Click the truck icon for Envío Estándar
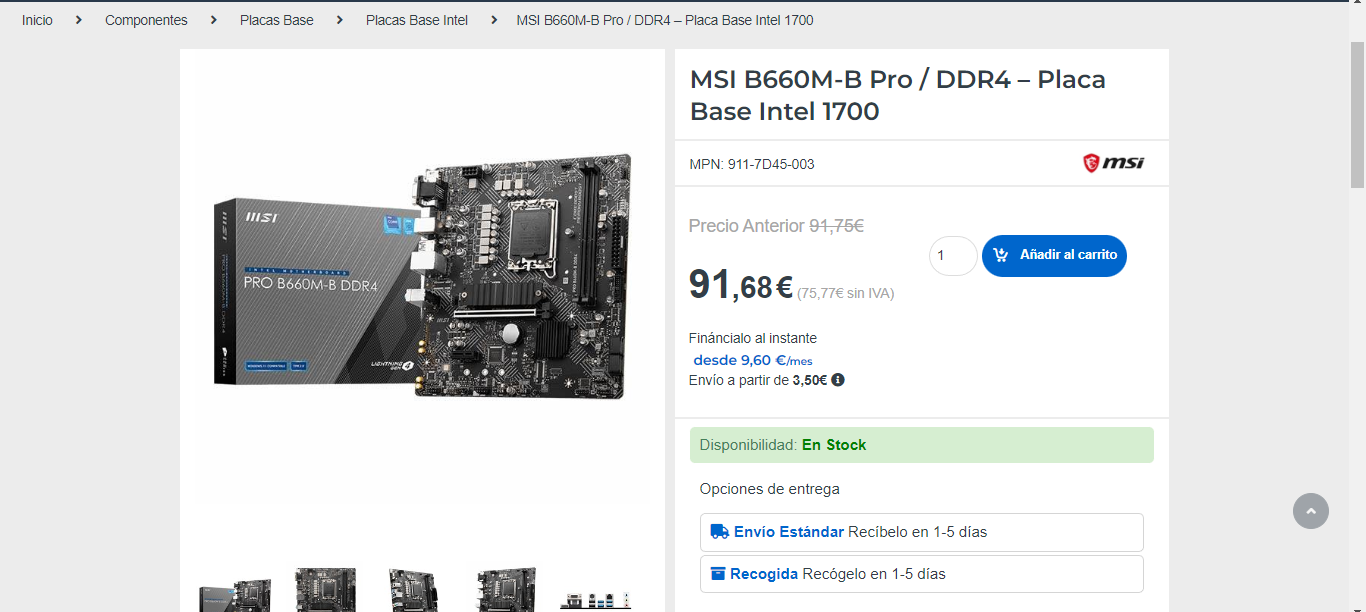Image resolution: width=1366 pixels, height=612 pixels. coord(720,532)
